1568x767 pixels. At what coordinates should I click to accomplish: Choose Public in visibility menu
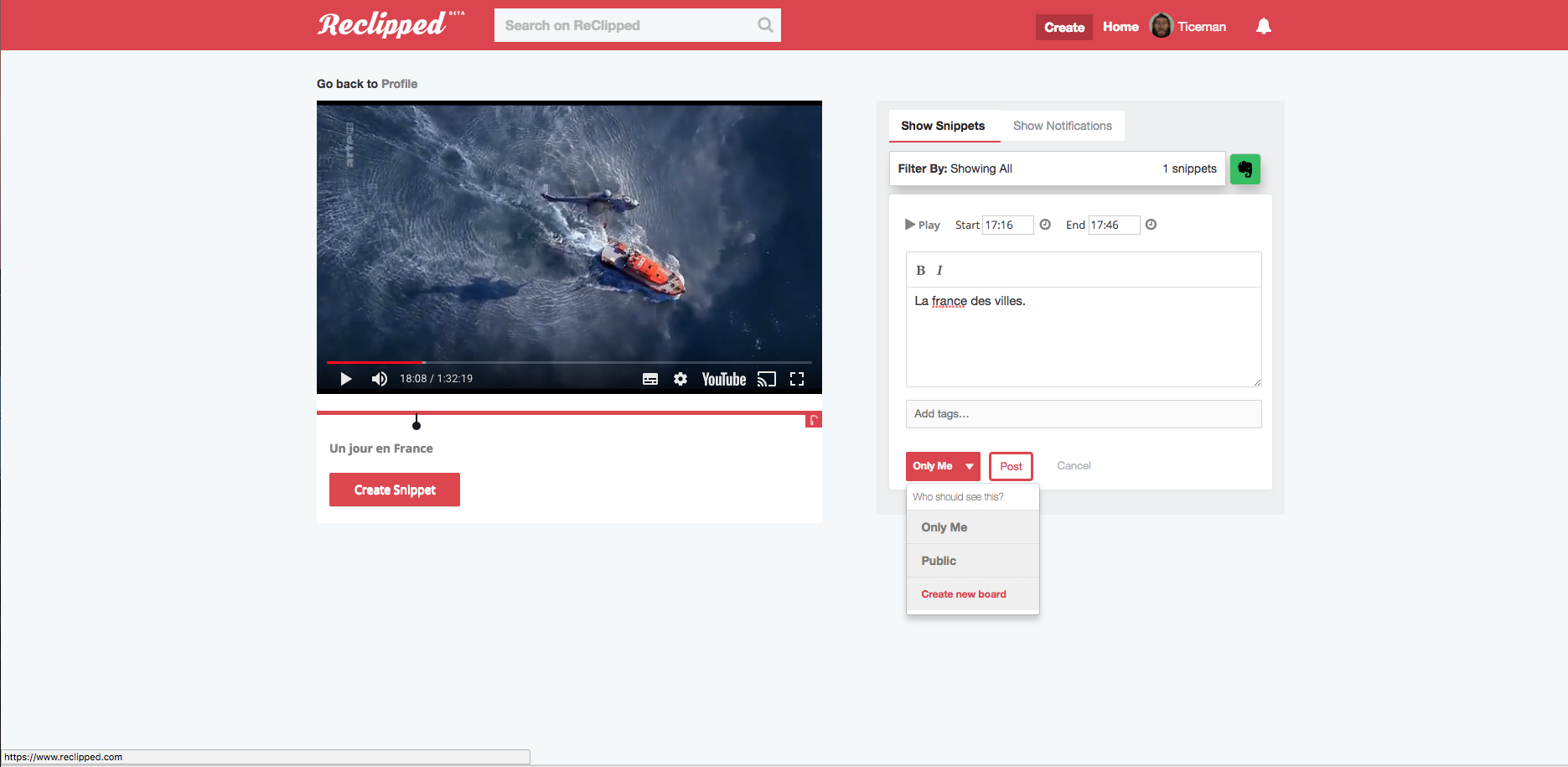973,561
